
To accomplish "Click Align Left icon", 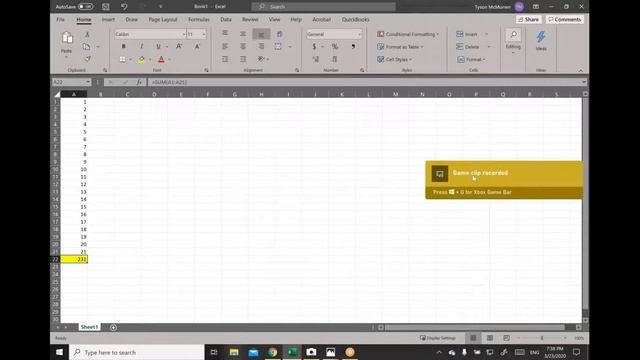I will click(225, 47).
